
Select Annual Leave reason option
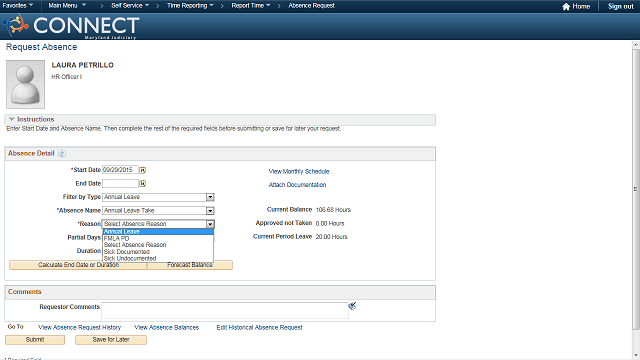pyautogui.click(x=158, y=231)
